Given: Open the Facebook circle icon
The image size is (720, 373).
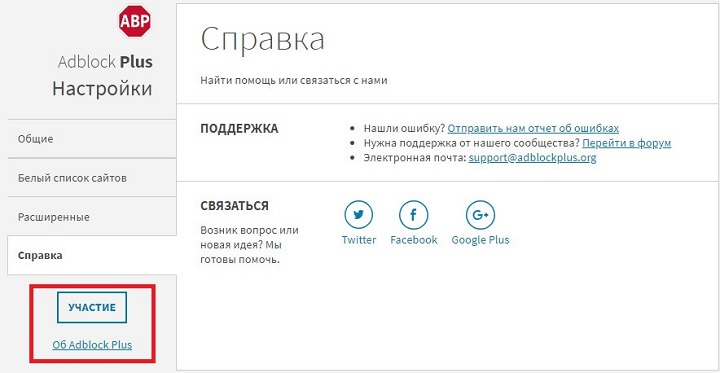Looking at the screenshot, I should [x=414, y=215].
